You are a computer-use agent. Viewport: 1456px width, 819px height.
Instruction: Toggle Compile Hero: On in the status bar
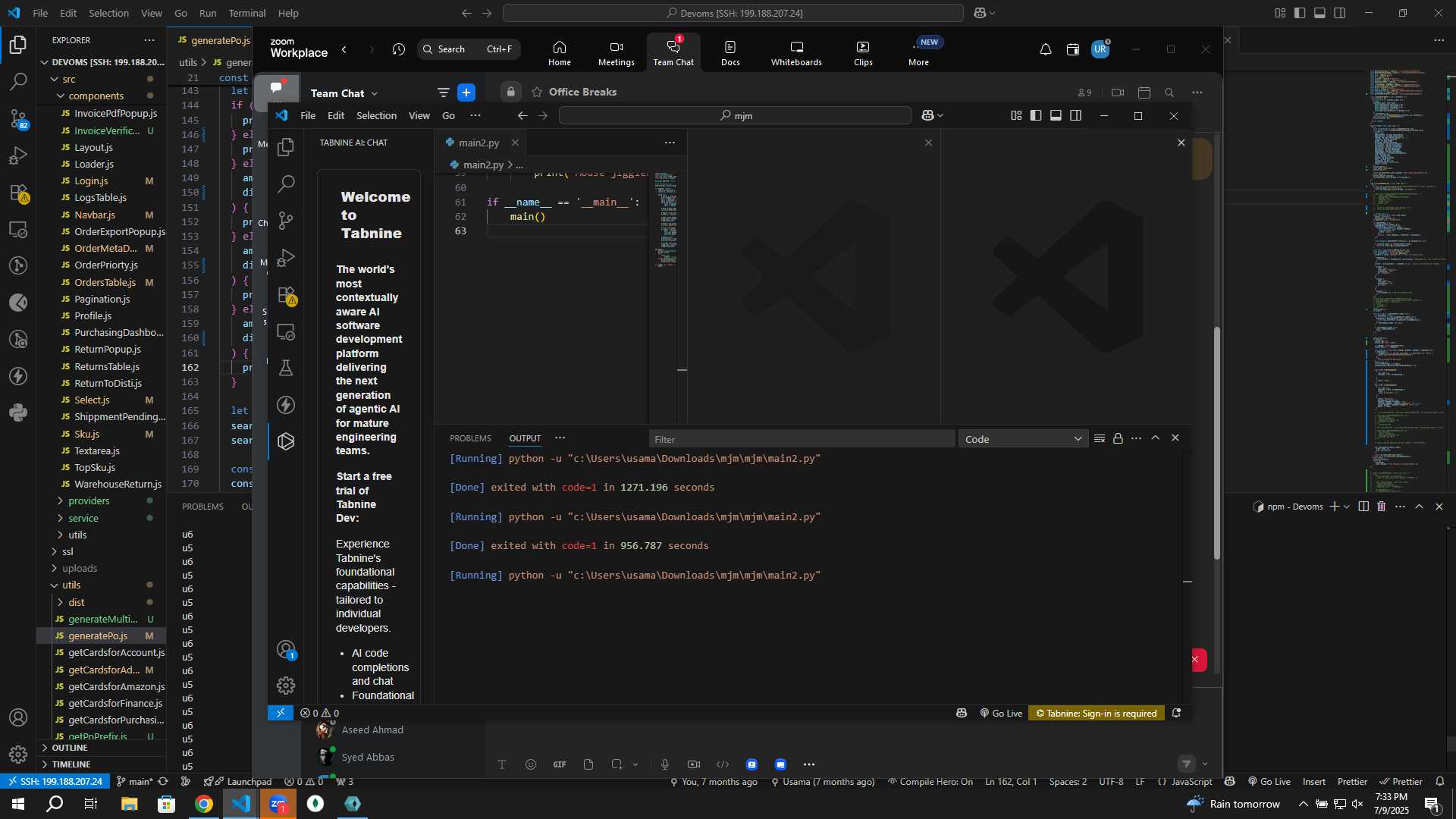click(x=930, y=782)
